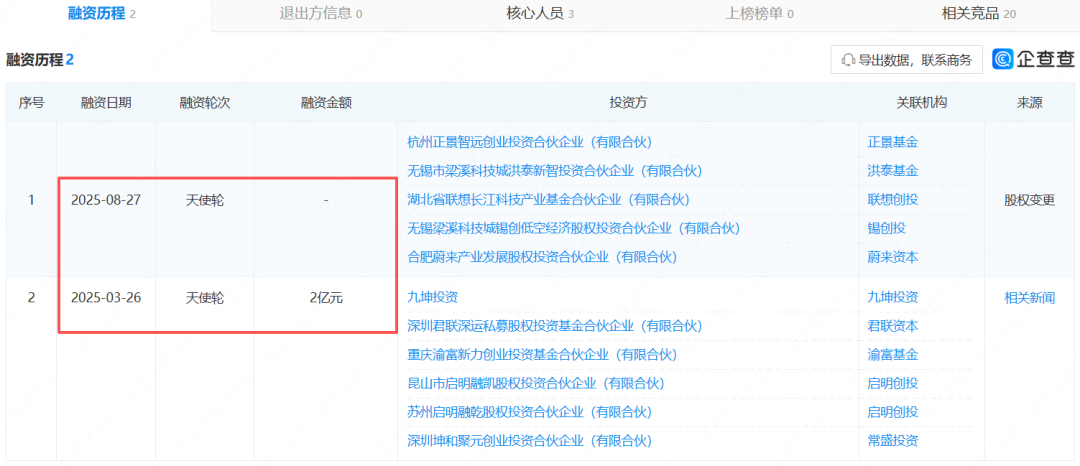This screenshot has height=466, width=1080.
Task: Open the 相关新闻 source link
Action: tap(1029, 298)
